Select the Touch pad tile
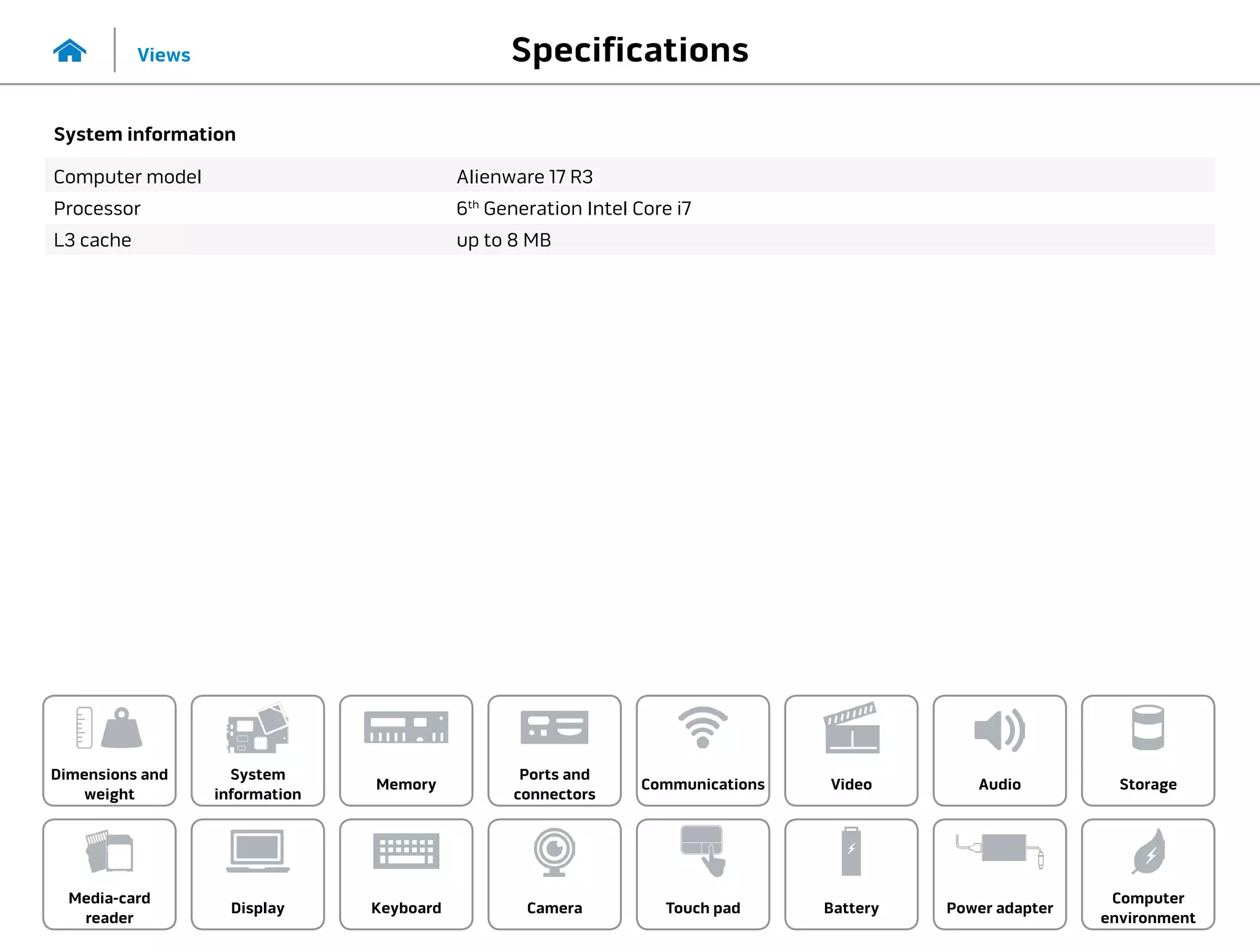This screenshot has width=1260, height=952. click(x=703, y=874)
